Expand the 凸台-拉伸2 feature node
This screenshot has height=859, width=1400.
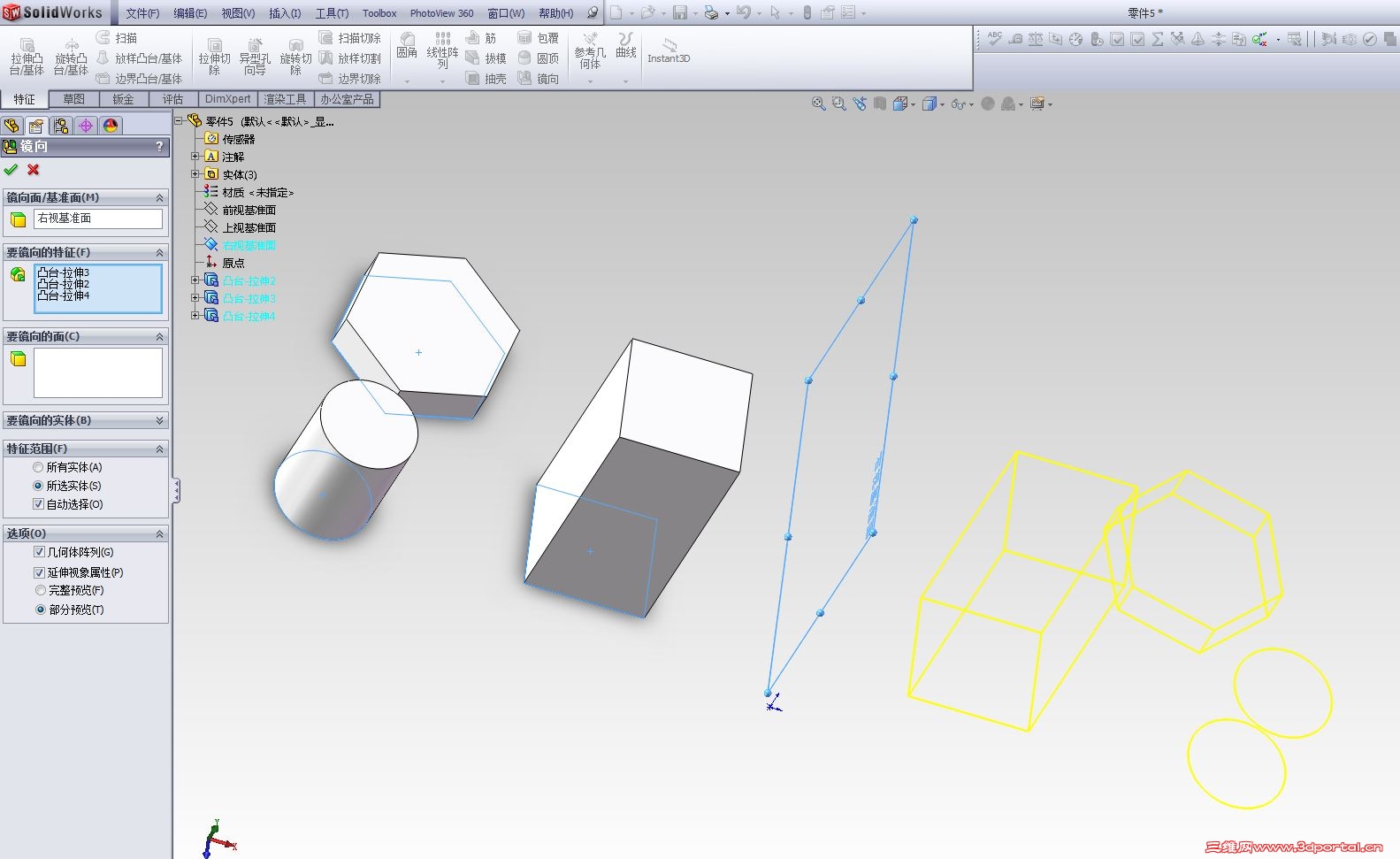pyautogui.click(x=195, y=280)
